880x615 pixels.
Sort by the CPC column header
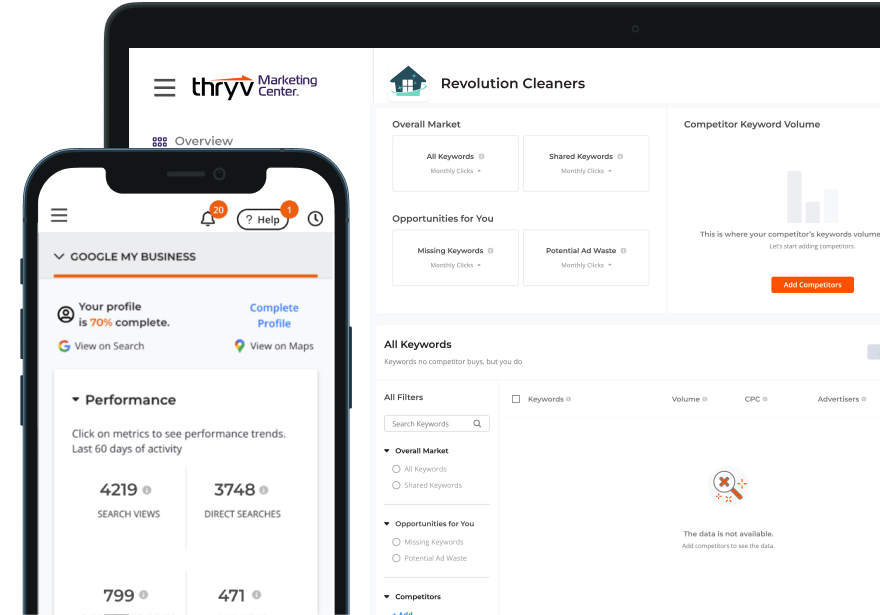[x=752, y=399]
